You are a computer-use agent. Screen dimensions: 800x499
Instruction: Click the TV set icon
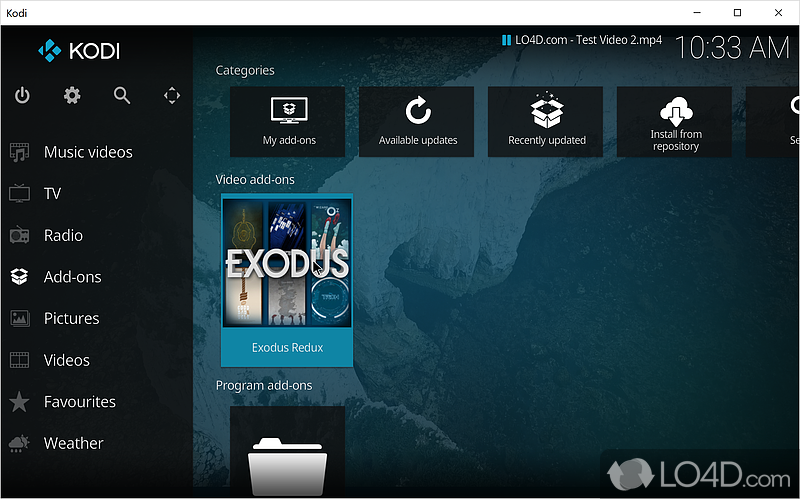(19, 193)
